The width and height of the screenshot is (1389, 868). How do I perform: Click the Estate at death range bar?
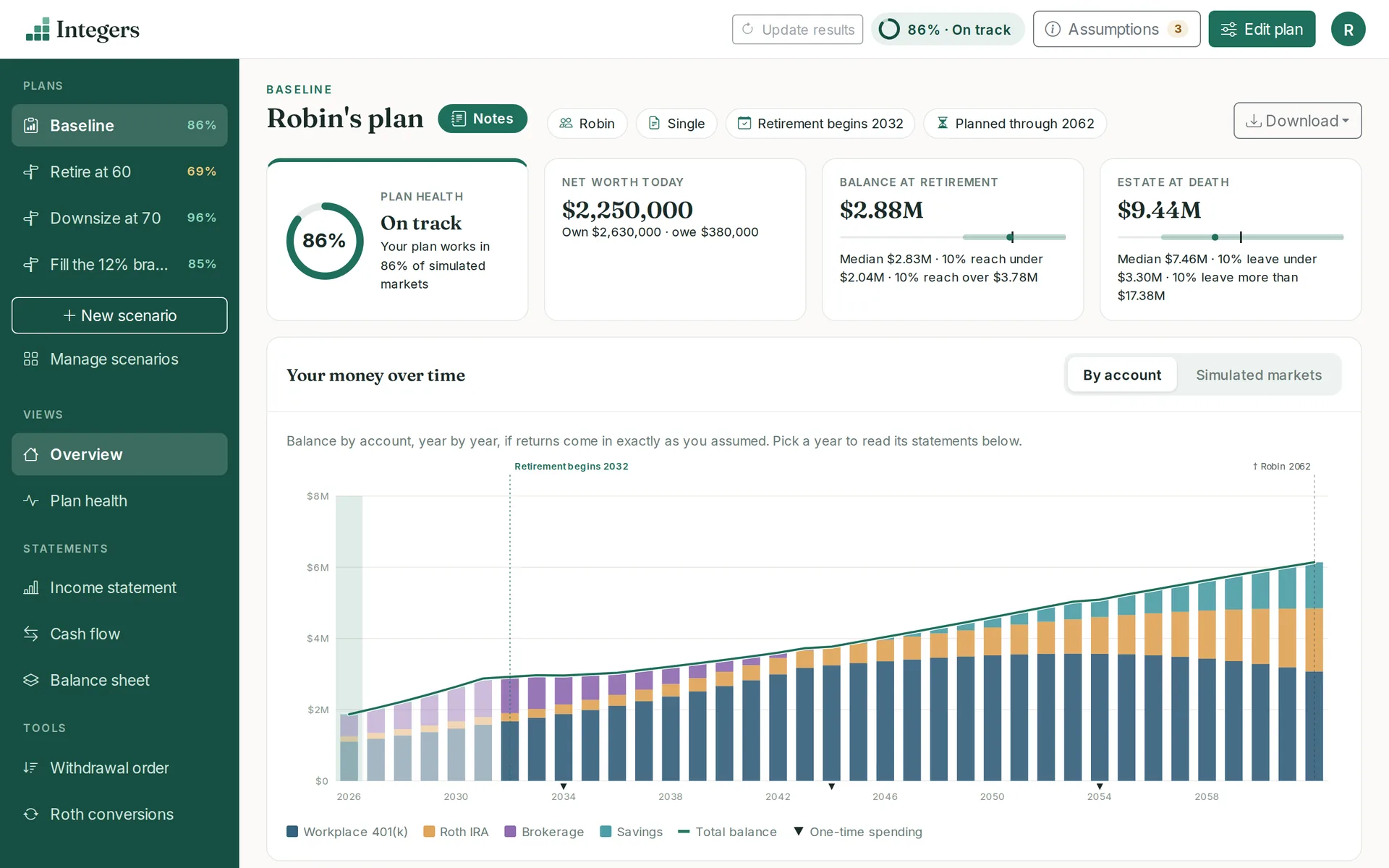tap(1230, 237)
